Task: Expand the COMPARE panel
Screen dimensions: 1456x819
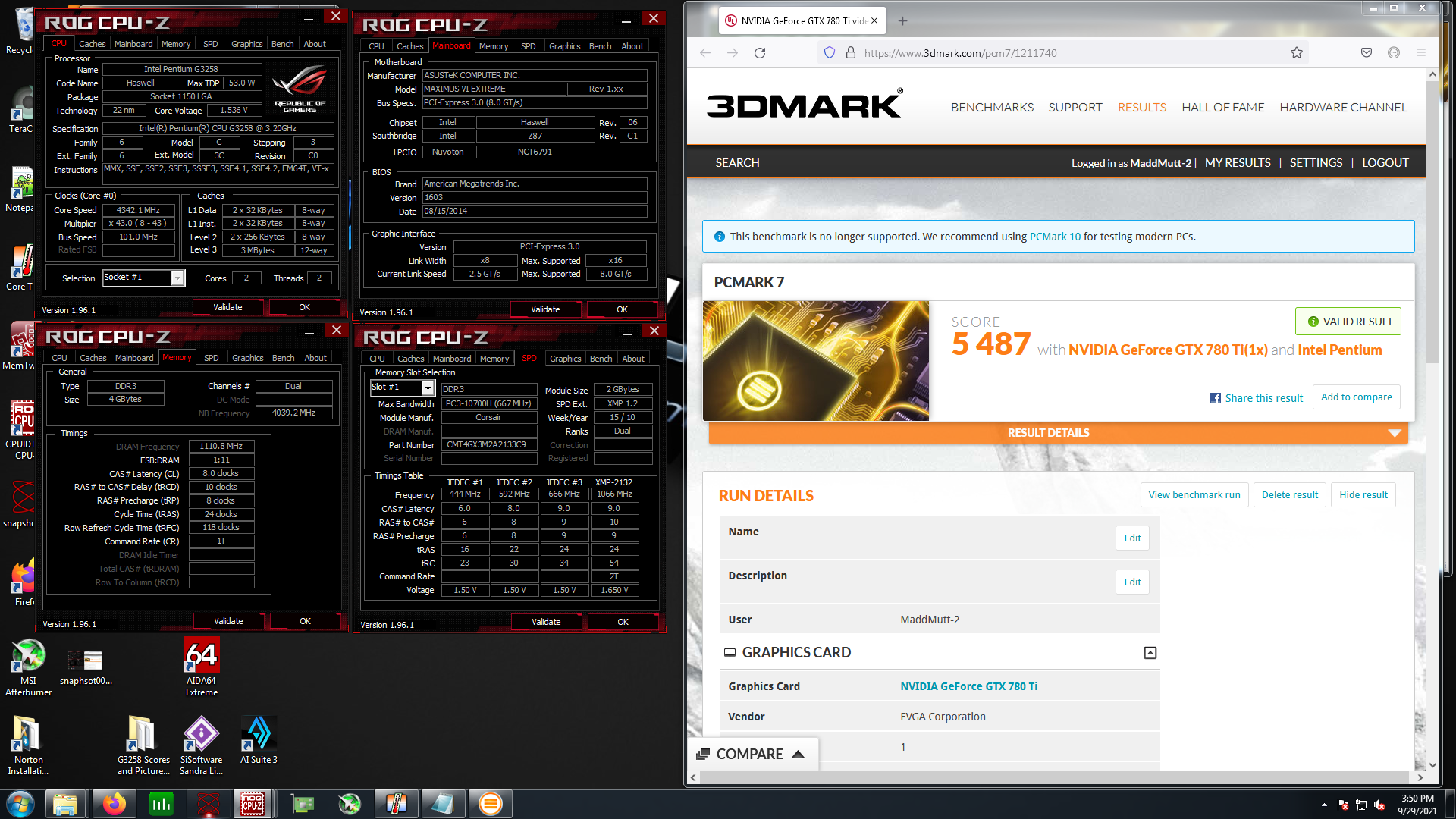Action: coord(752,755)
